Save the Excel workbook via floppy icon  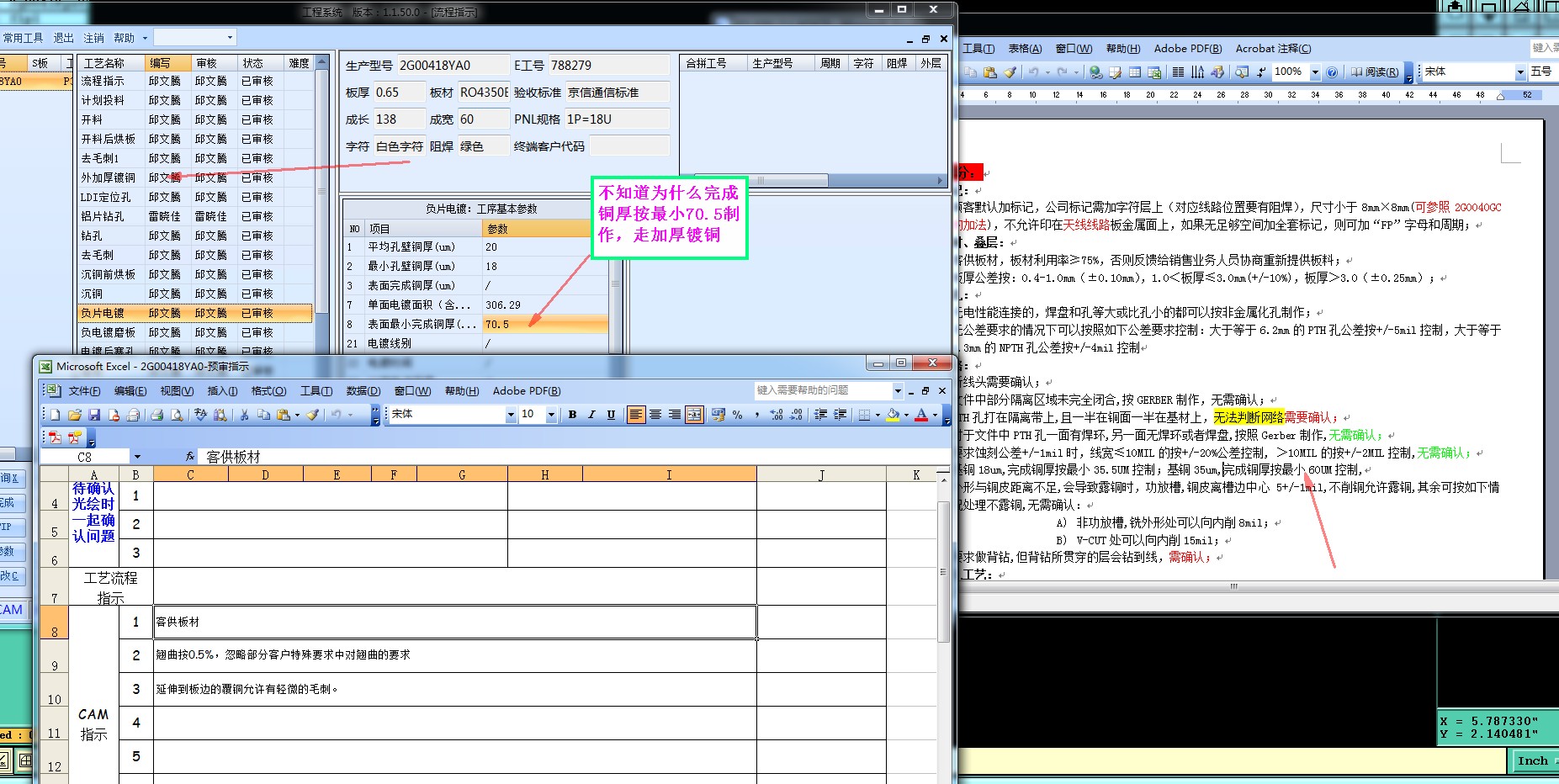[x=94, y=415]
